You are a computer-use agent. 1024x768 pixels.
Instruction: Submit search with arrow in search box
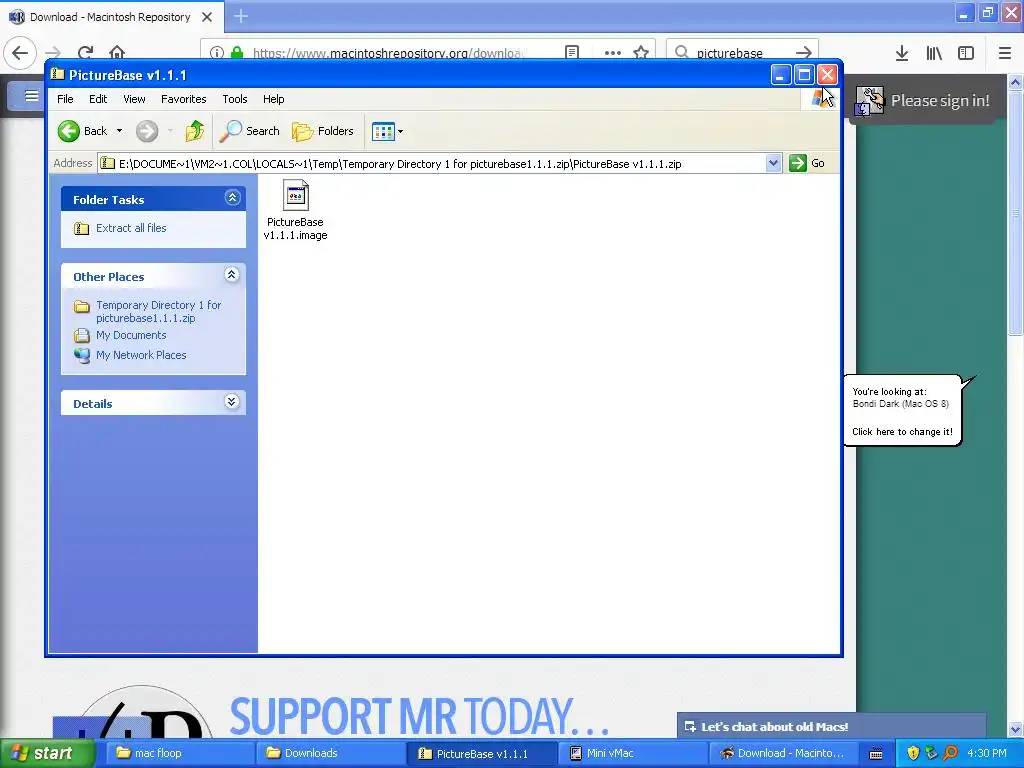[x=805, y=52]
